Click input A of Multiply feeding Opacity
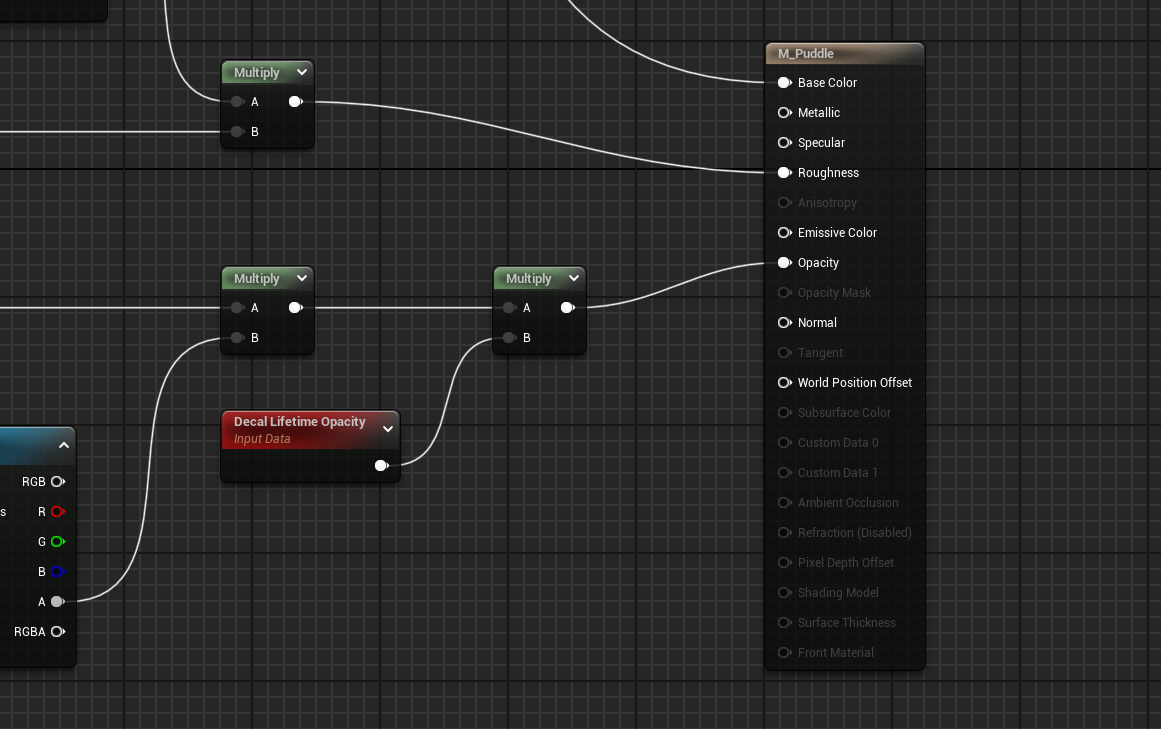The width and height of the screenshot is (1161, 729). coord(509,307)
